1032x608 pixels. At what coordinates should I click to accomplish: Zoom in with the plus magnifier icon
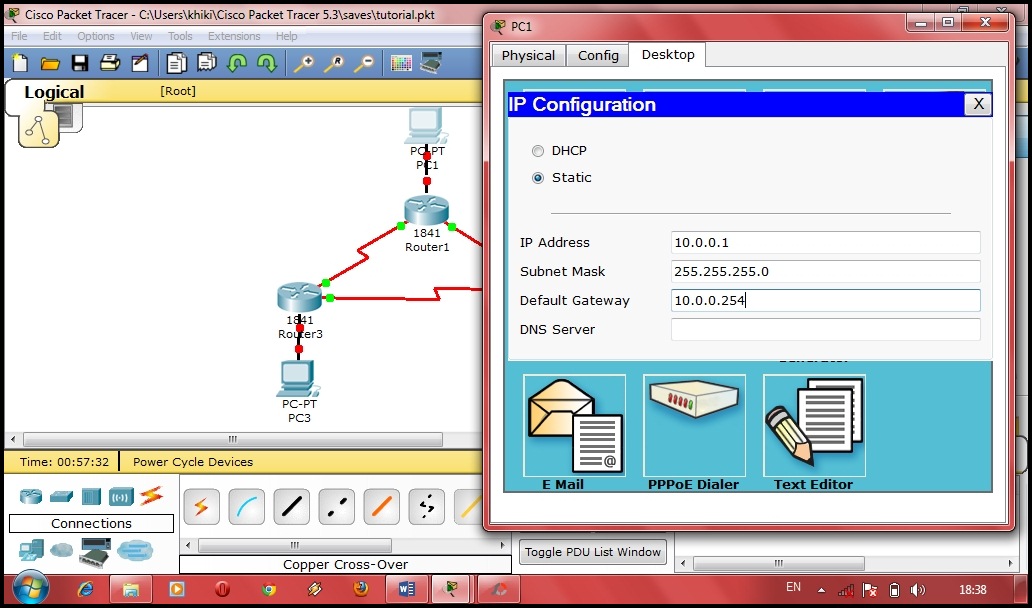coord(303,63)
